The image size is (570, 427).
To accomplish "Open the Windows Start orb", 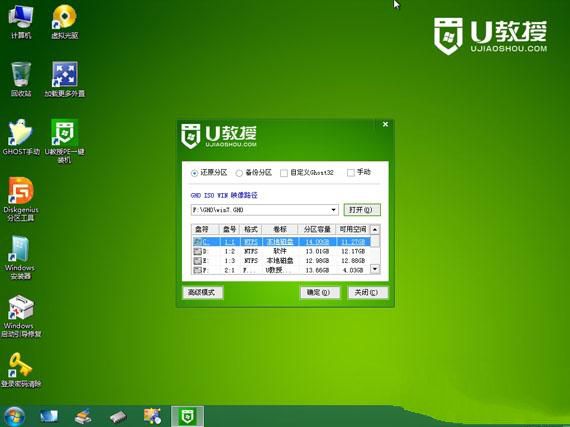I will point(15,416).
